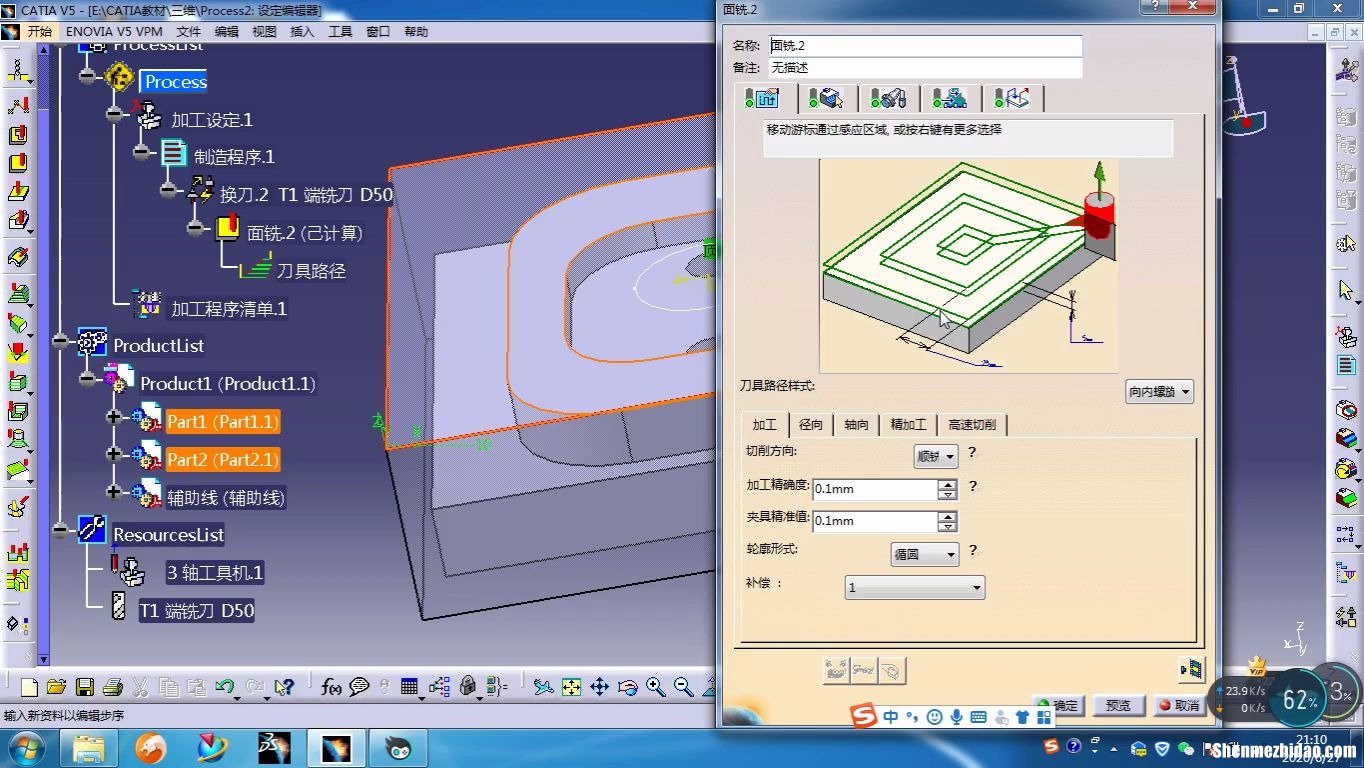Select the Rotate view icon
The height and width of the screenshot is (768, 1364).
coord(627,687)
